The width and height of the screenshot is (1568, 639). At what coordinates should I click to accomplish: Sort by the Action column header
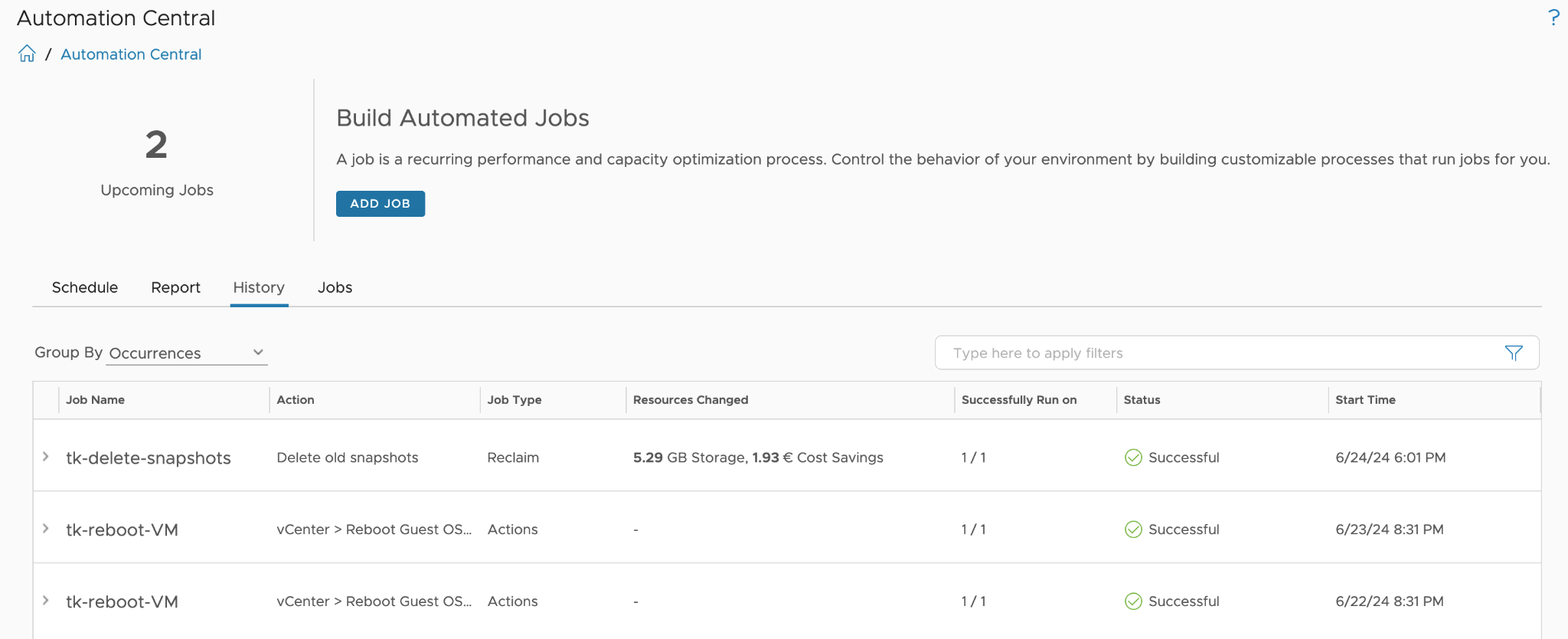[296, 400]
